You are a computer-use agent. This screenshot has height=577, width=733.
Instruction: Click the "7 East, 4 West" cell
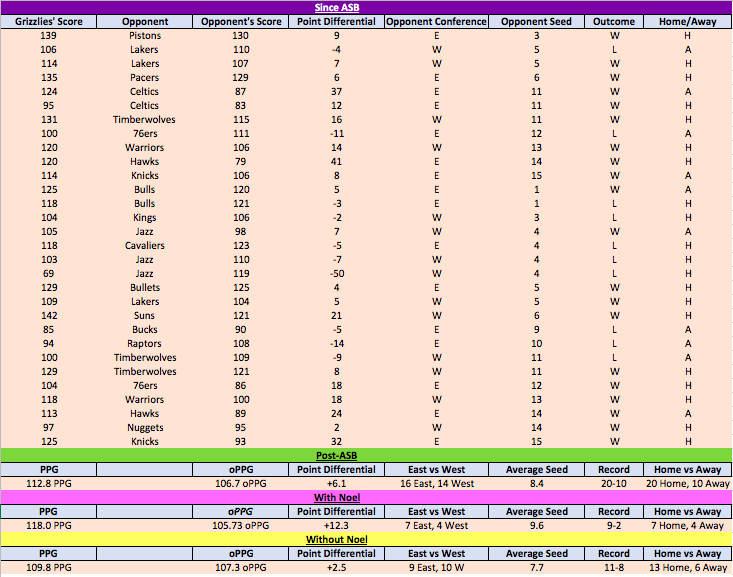tap(437, 526)
